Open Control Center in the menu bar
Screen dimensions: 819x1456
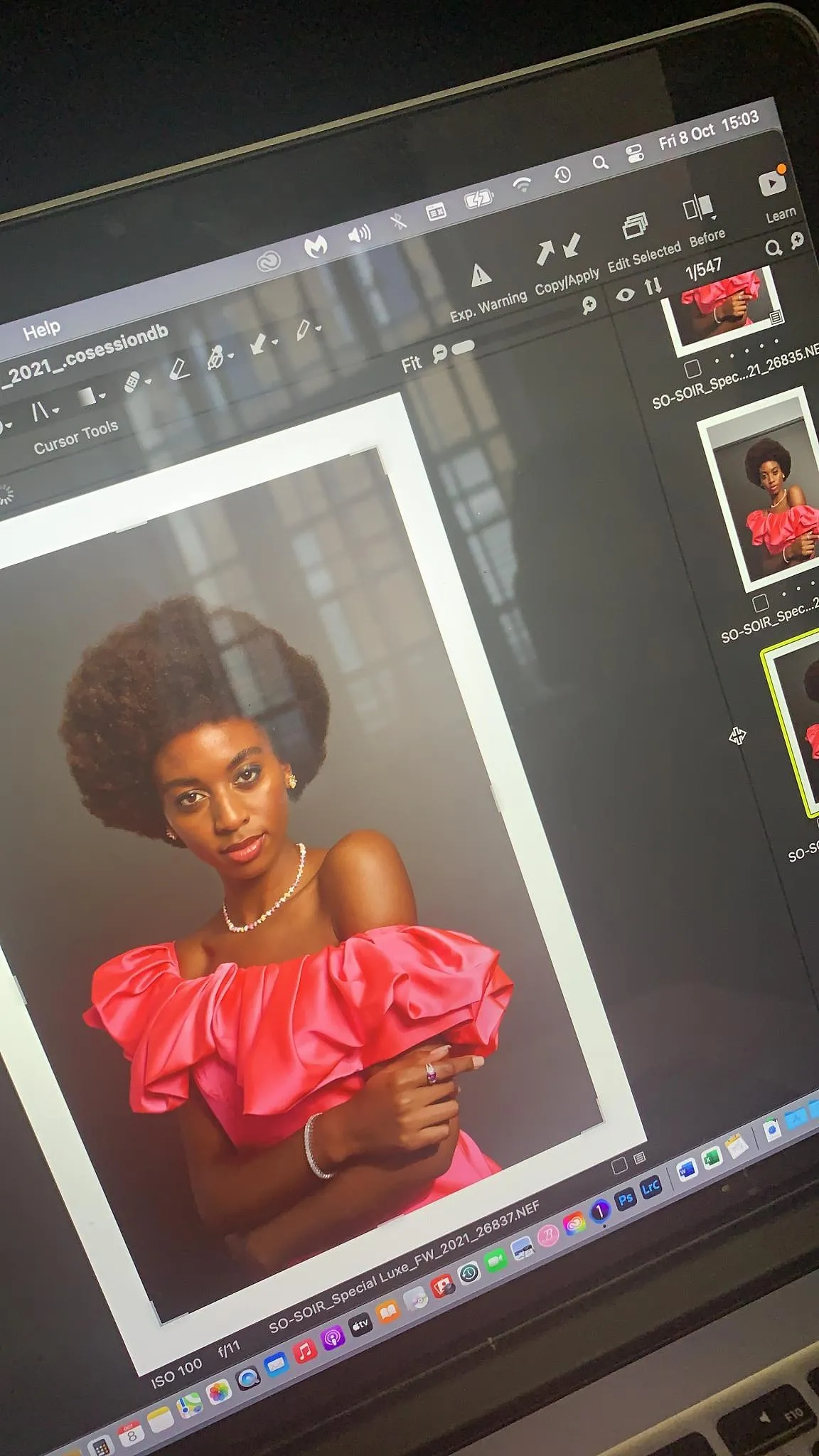pos(635,153)
